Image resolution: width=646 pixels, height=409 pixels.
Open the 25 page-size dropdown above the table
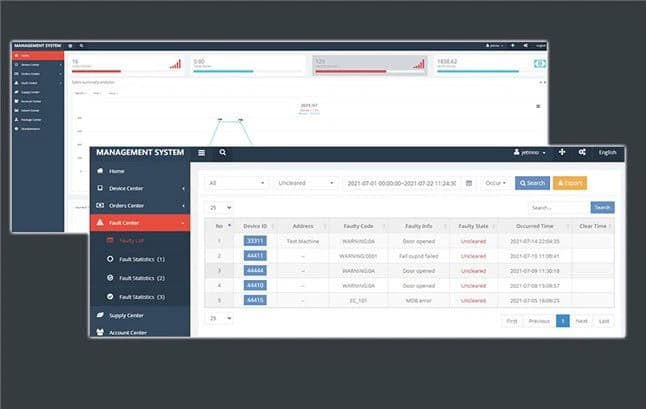point(218,208)
